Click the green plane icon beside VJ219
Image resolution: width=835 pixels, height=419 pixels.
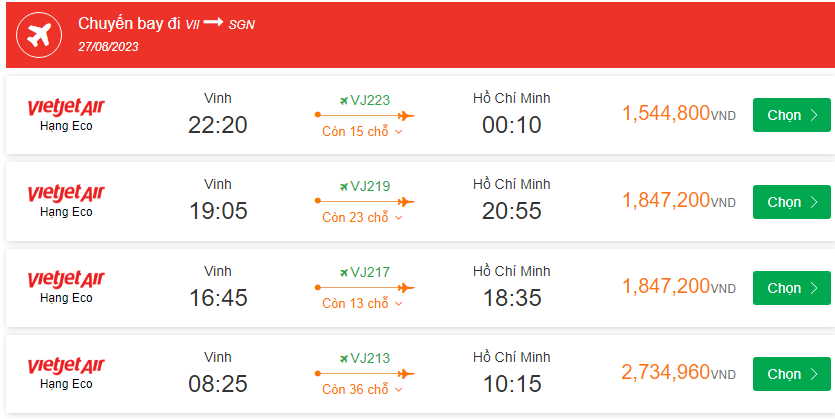pos(344,186)
